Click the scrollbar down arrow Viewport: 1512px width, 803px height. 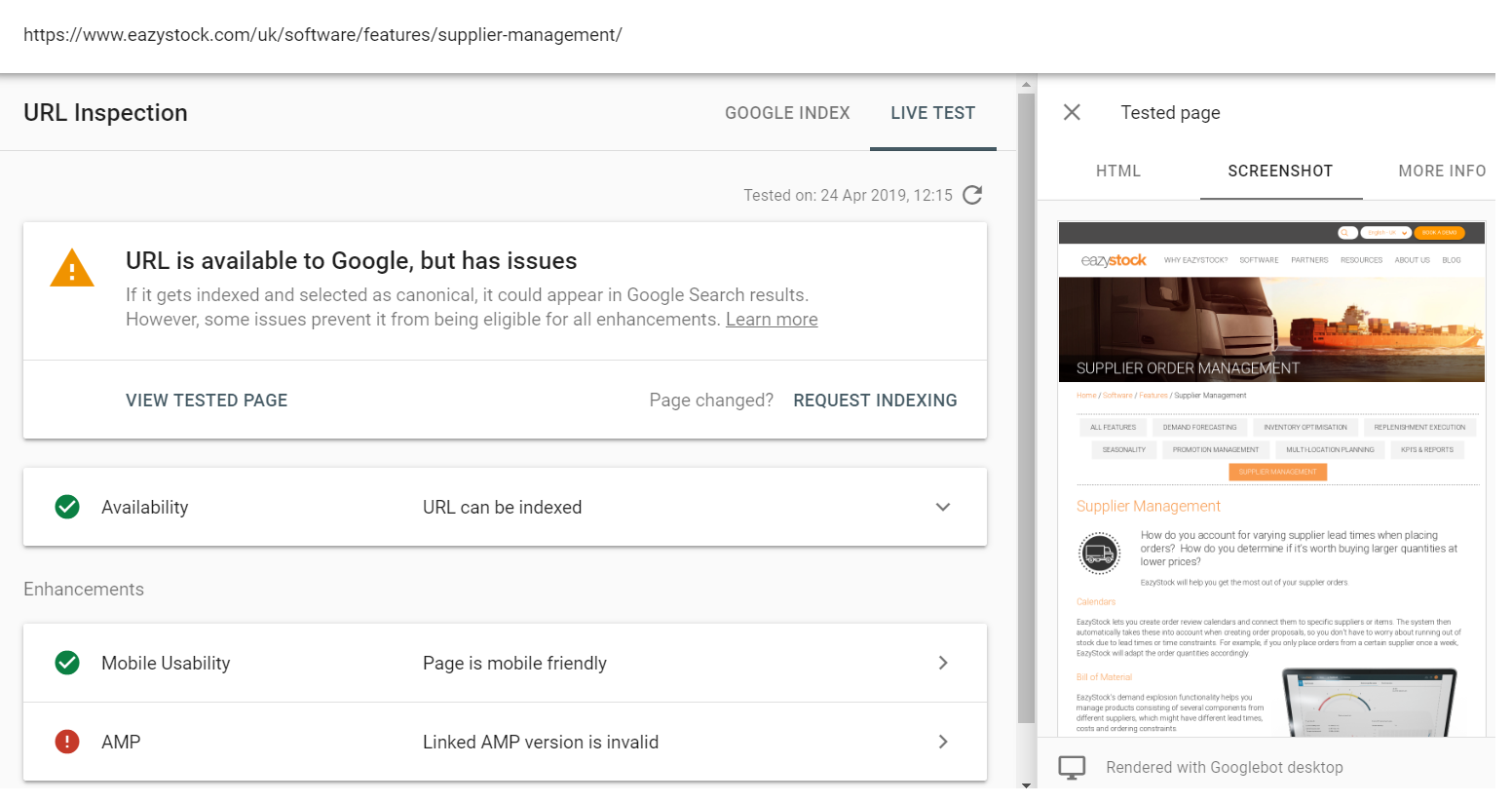pyautogui.click(x=1026, y=784)
